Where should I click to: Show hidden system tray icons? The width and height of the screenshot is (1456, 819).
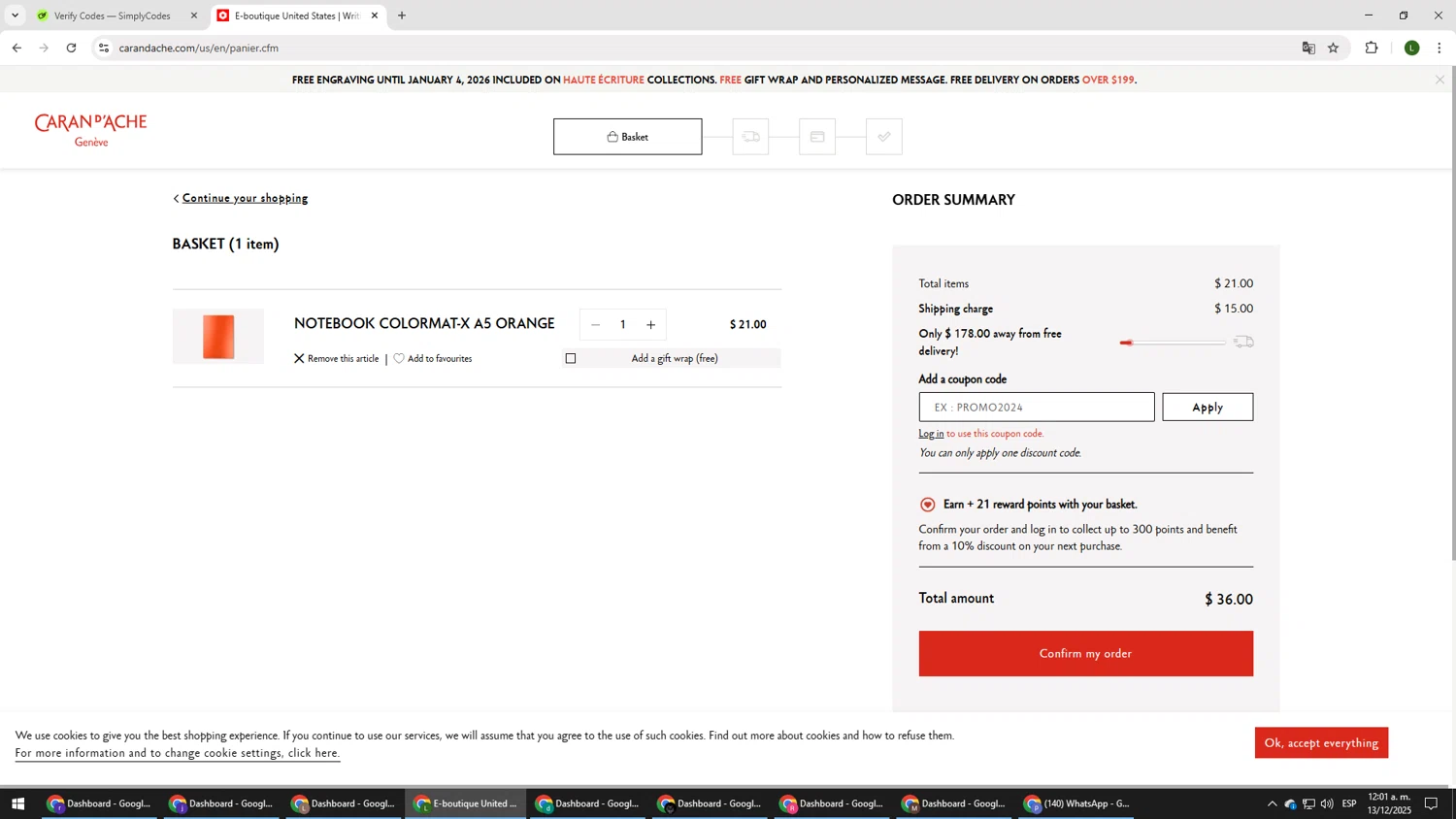tap(1272, 803)
